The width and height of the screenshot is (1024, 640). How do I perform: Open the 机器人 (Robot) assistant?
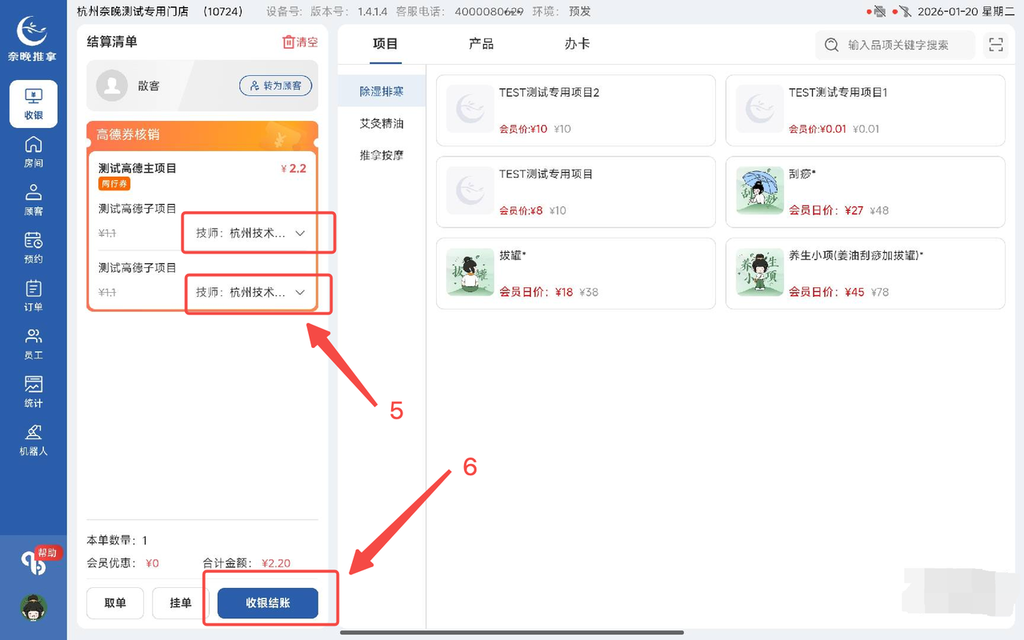pyautogui.click(x=33, y=436)
